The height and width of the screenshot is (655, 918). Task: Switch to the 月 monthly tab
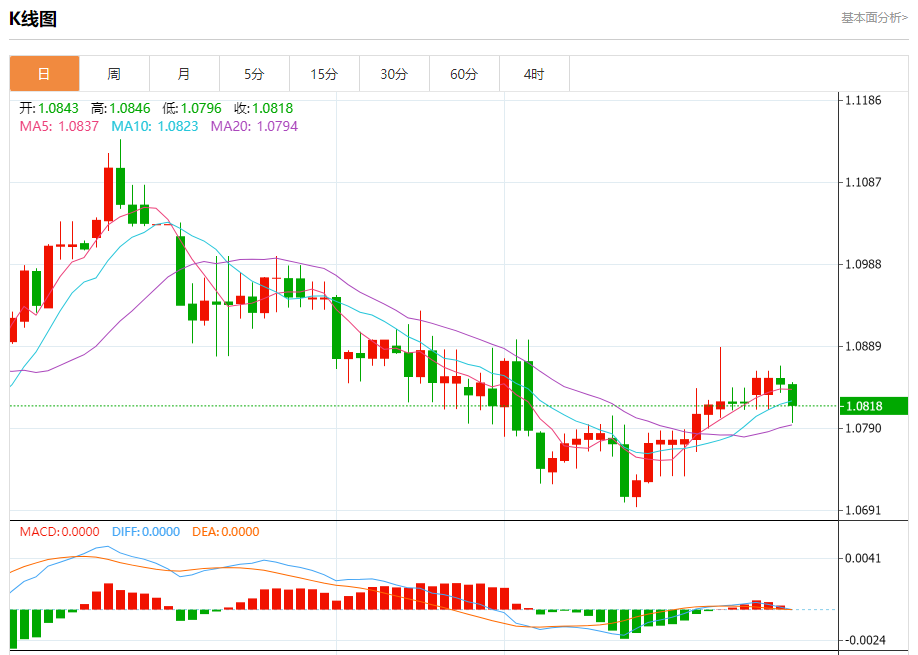pos(184,74)
